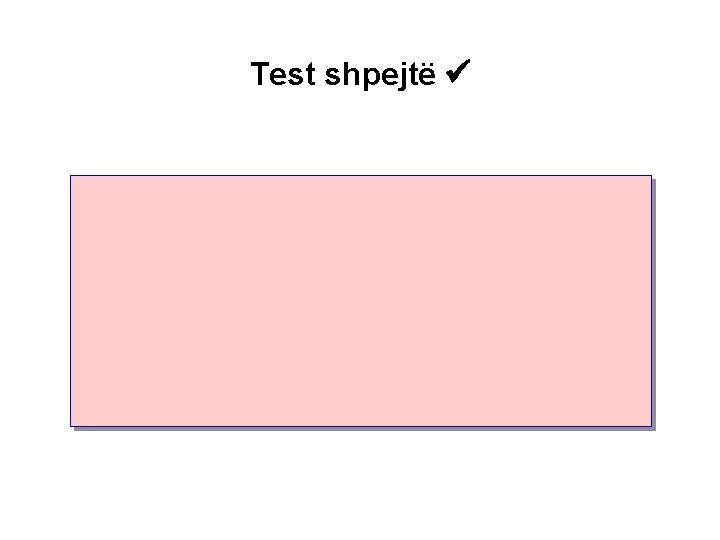The height and width of the screenshot is (540, 720).
Task: Select the pink box's top-left corner
Action: click(x=71, y=177)
